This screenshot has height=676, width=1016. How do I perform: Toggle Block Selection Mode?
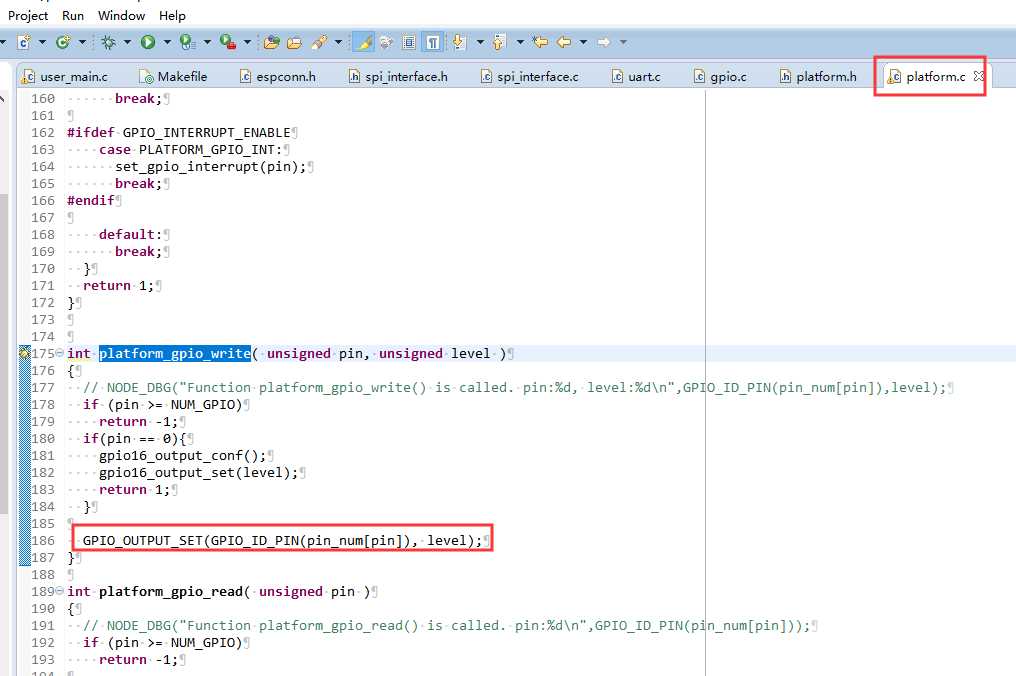pos(409,42)
